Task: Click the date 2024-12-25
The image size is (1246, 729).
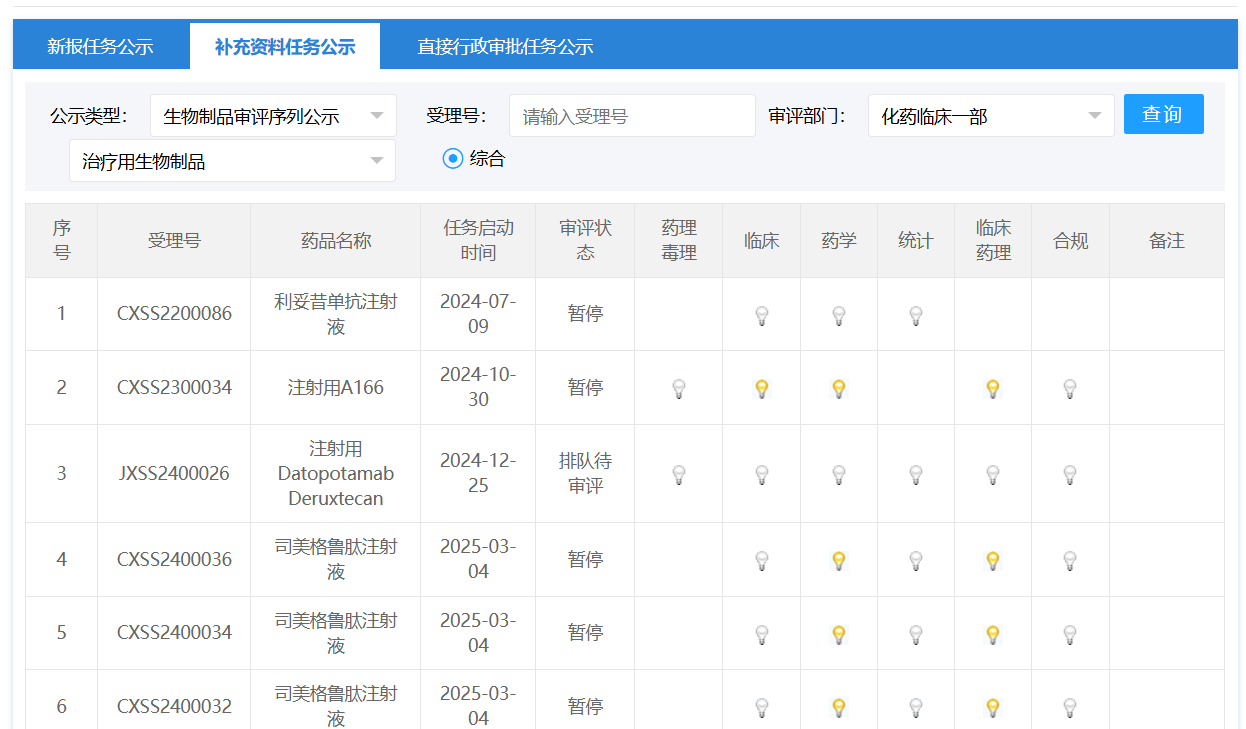Action: point(478,473)
